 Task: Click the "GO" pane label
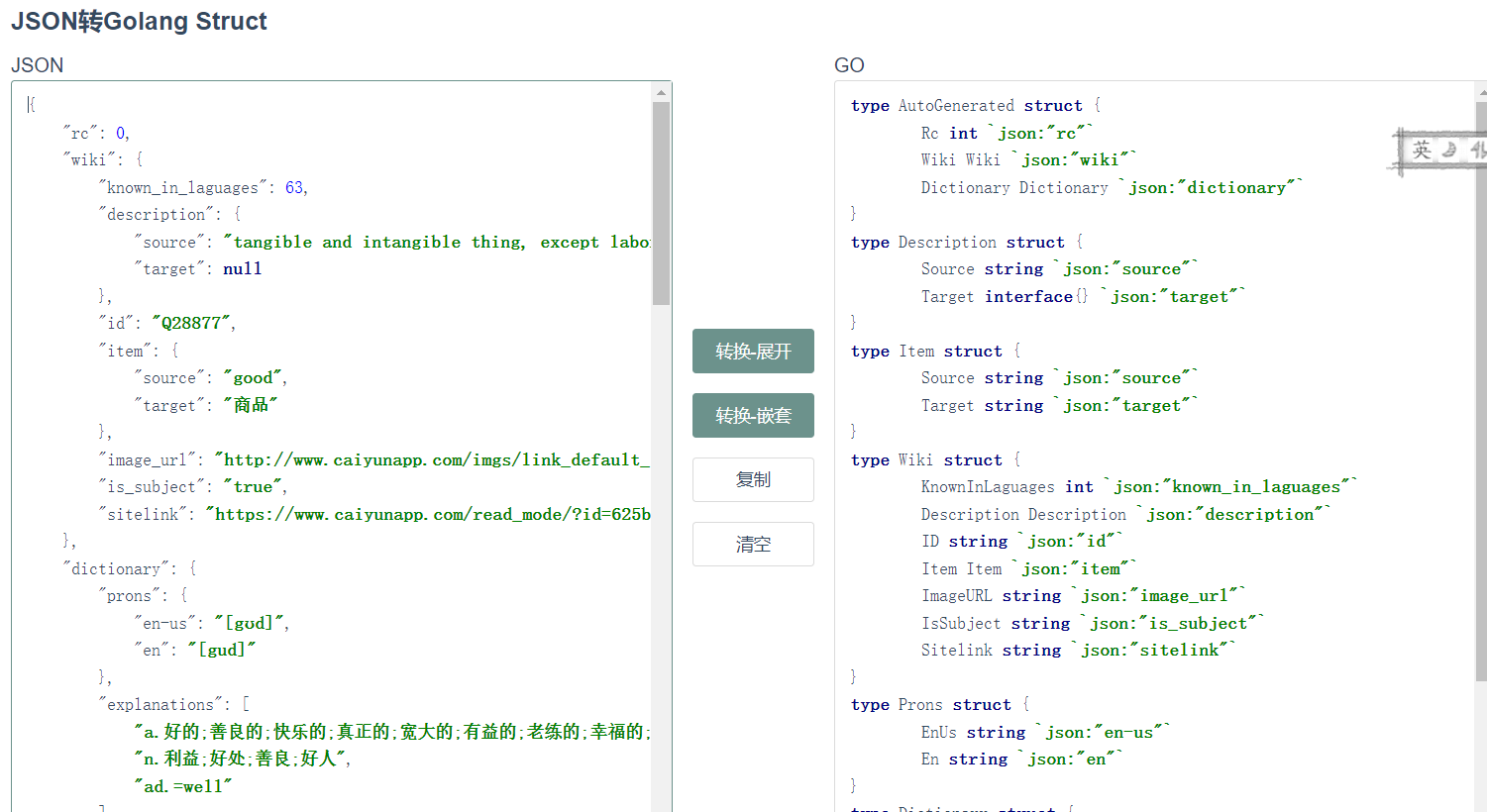(849, 65)
